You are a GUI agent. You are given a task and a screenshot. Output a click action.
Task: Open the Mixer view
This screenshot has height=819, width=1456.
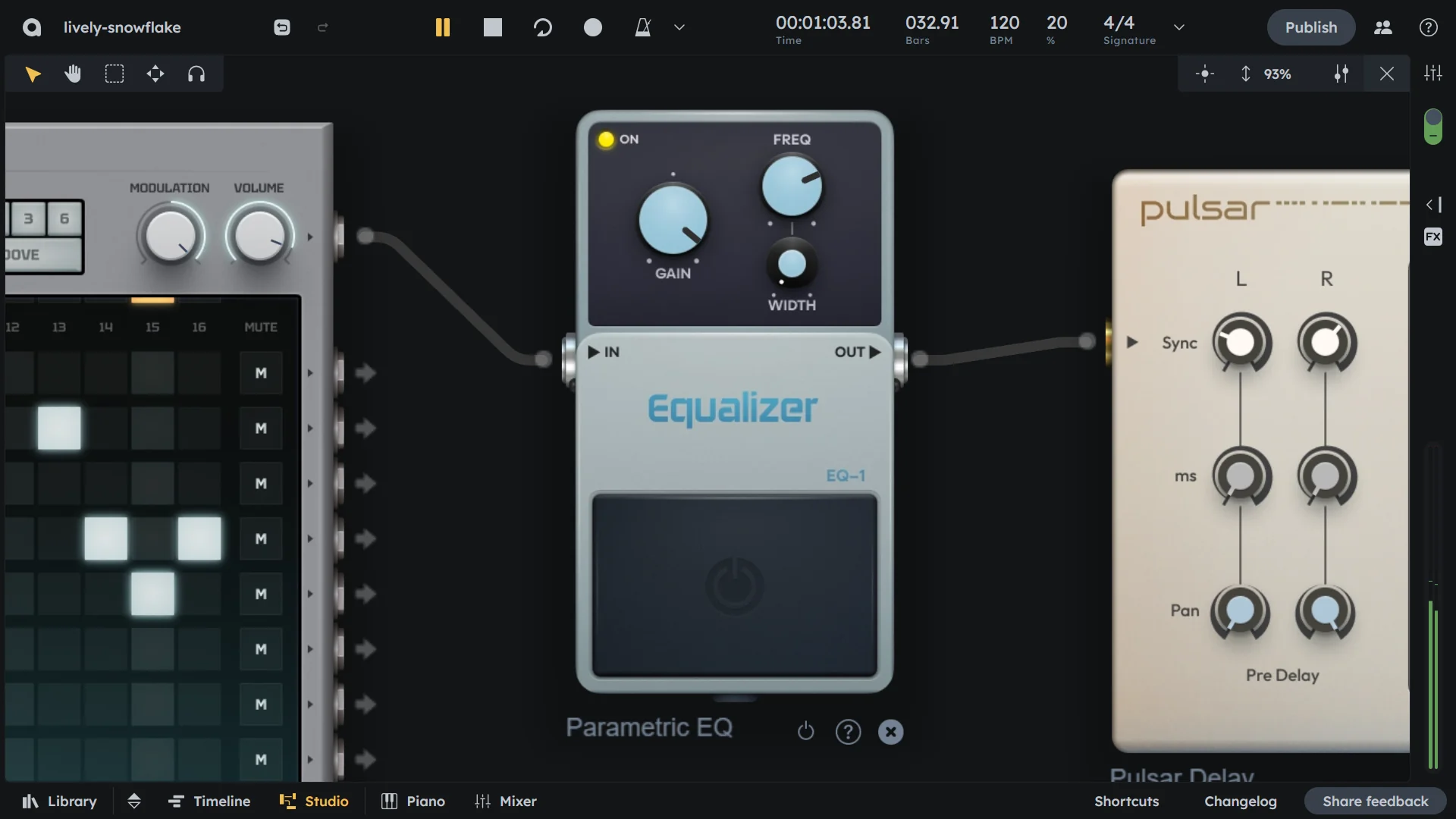coord(506,801)
